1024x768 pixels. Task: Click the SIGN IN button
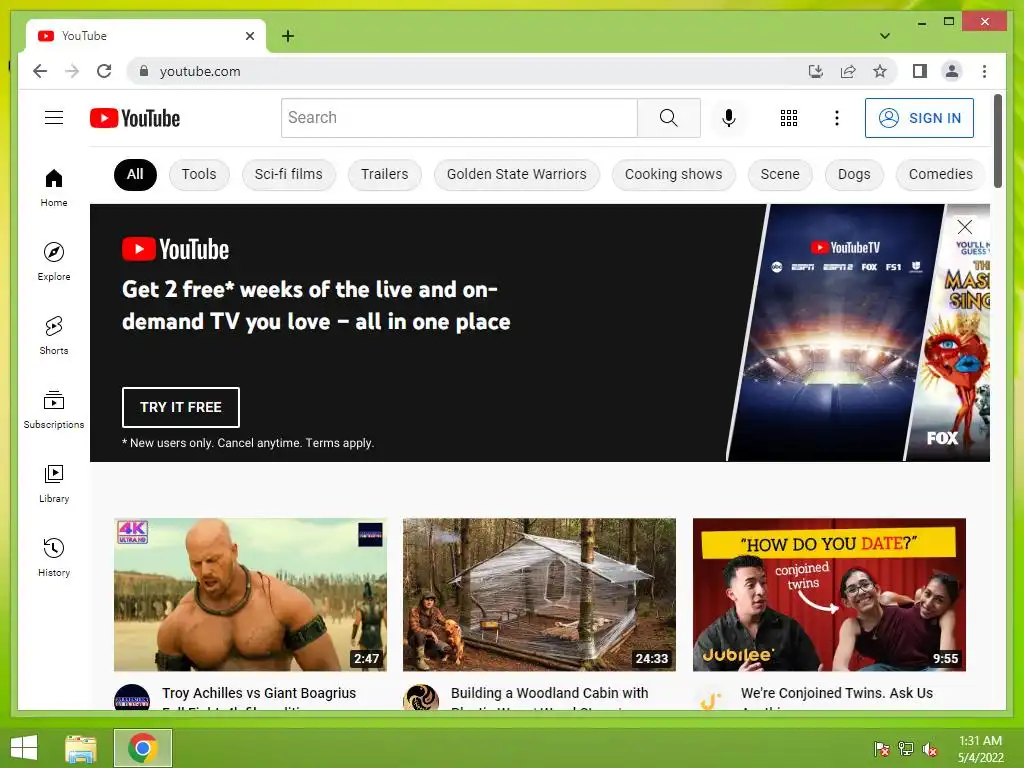pos(919,118)
